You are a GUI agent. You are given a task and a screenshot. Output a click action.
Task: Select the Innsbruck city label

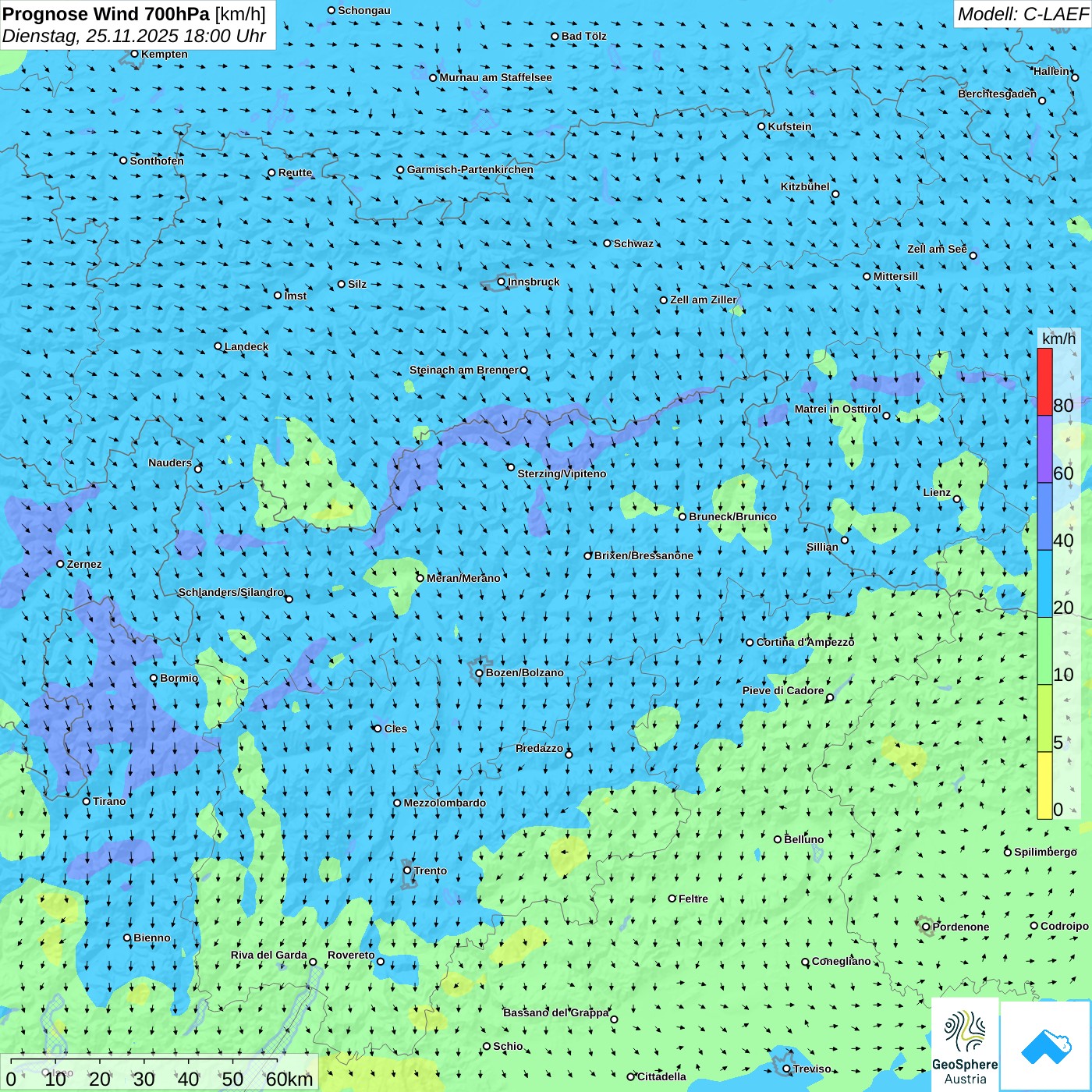534,282
